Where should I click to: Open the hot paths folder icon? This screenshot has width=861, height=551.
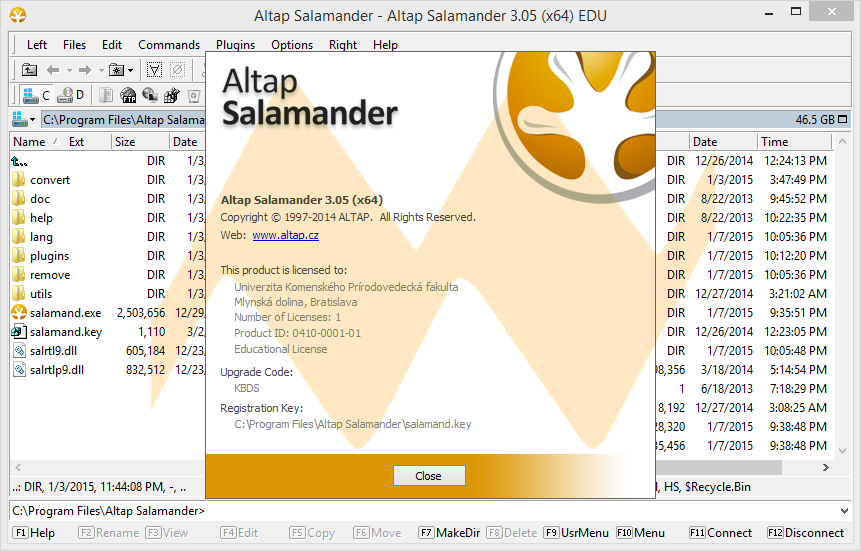tap(116, 70)
